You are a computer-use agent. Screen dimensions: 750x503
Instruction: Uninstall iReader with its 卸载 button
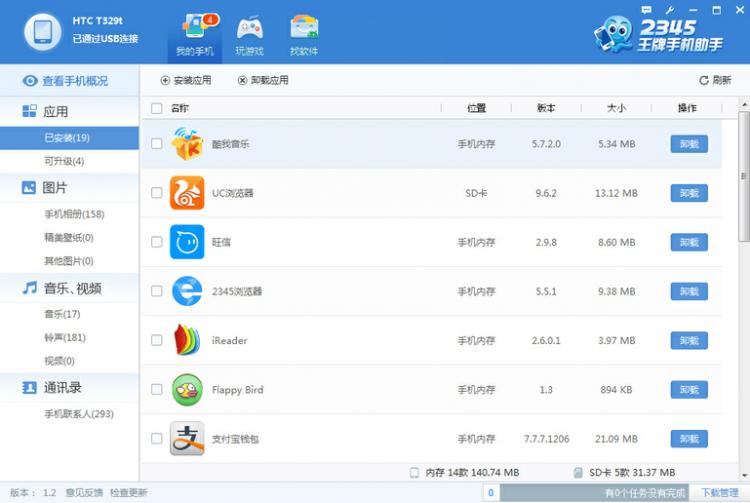[x=689, y=340]
